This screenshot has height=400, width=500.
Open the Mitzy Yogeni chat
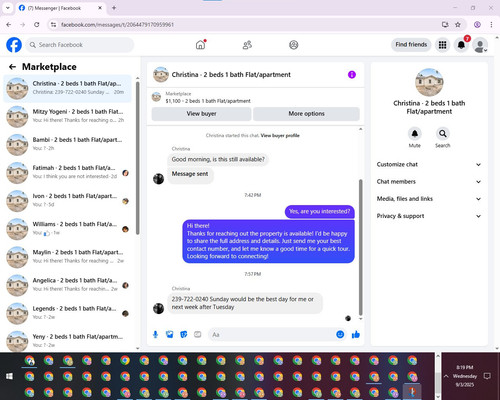point(67,116)
